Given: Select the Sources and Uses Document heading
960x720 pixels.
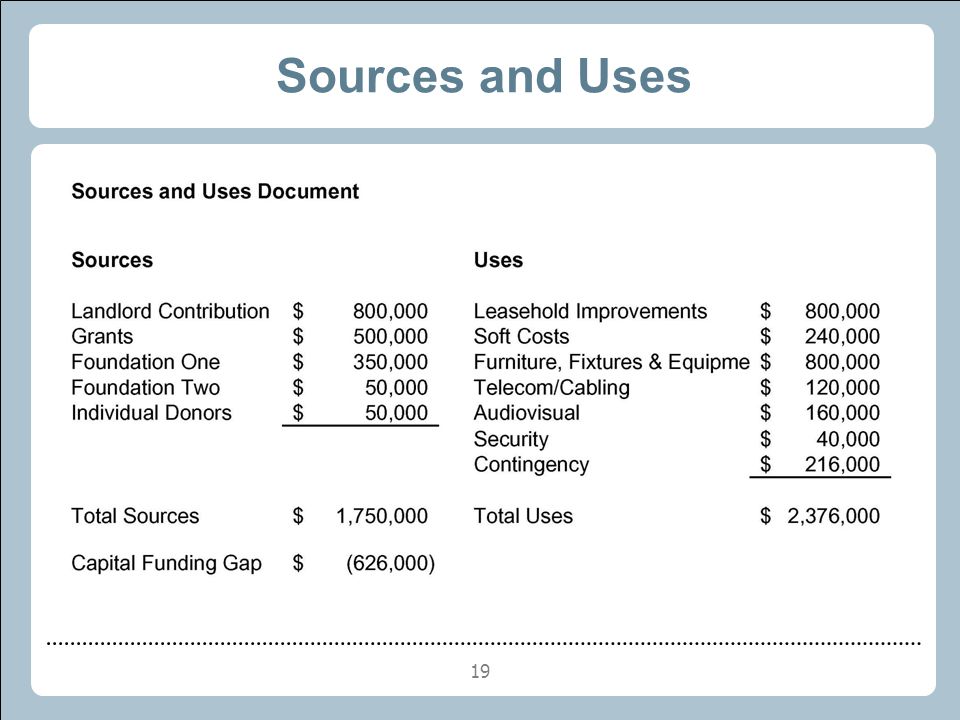Looking at the screenshot, I should [215, 191].
